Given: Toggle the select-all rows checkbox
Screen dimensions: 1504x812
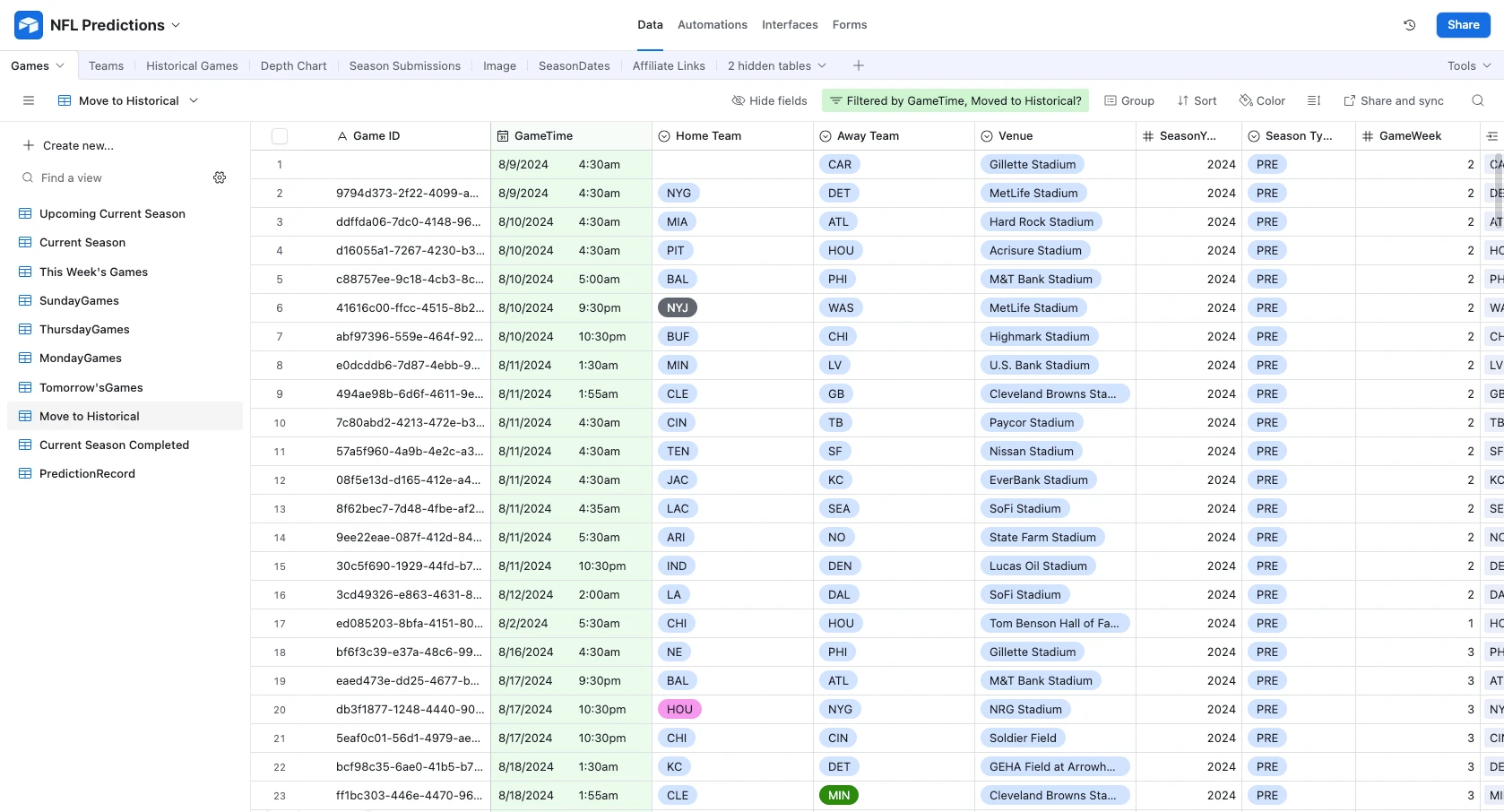Looking at the screenshot, I should 280,136.
